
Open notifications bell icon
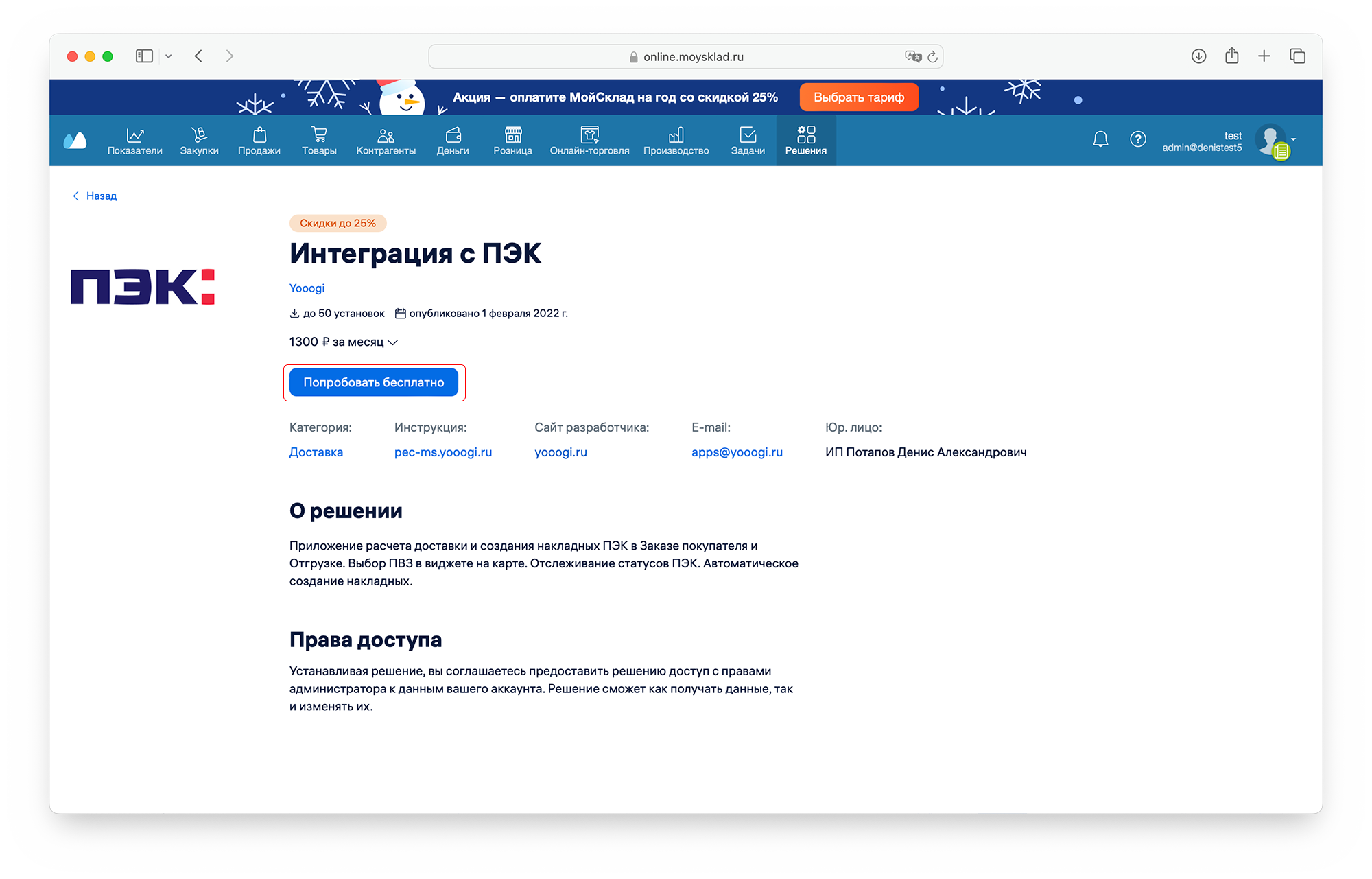pos(1100,139)
